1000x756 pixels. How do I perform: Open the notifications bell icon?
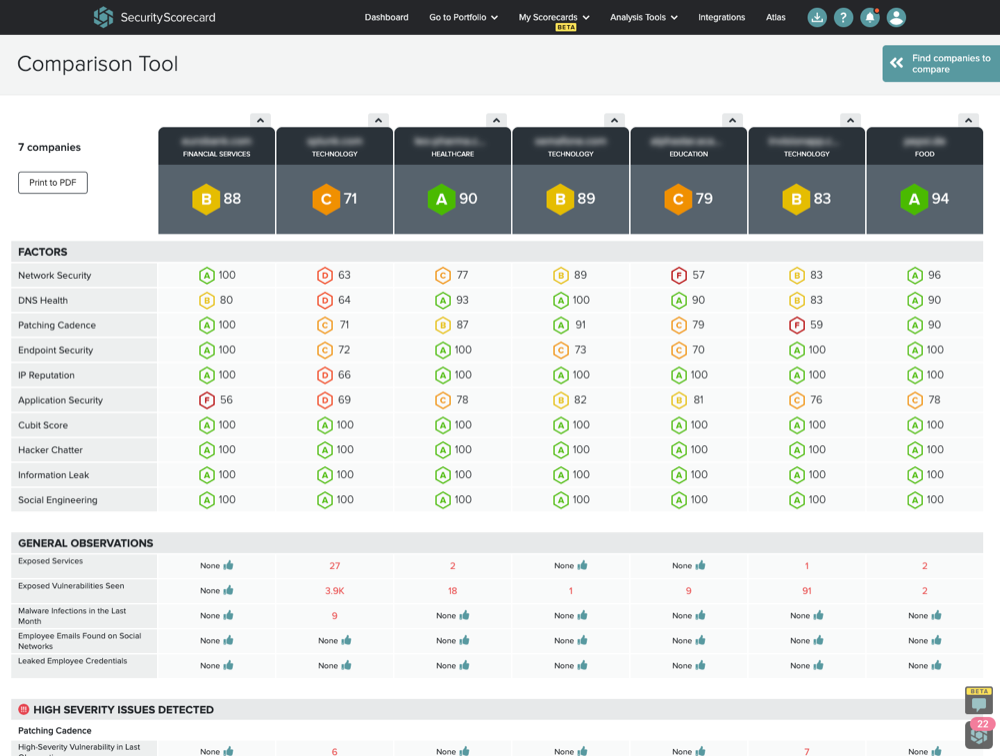click(x=870, y=17)
